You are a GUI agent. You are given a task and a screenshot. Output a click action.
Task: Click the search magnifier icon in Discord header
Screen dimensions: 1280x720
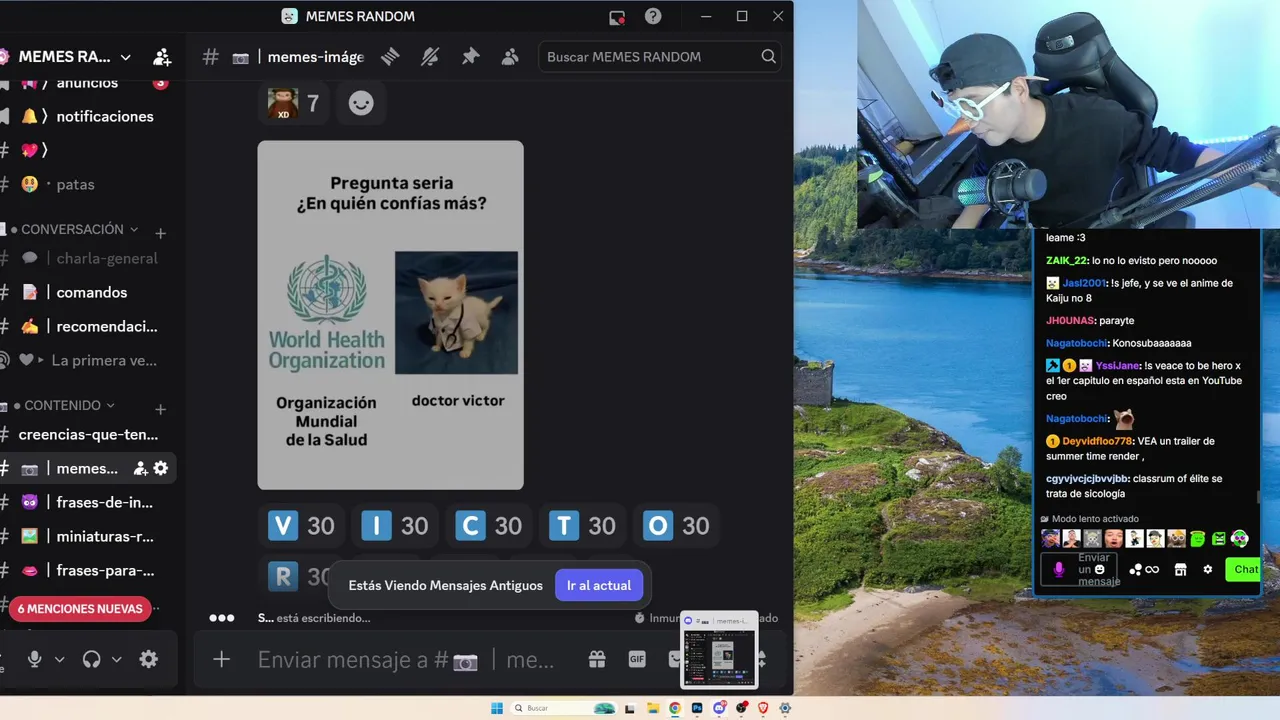[768, 57]
